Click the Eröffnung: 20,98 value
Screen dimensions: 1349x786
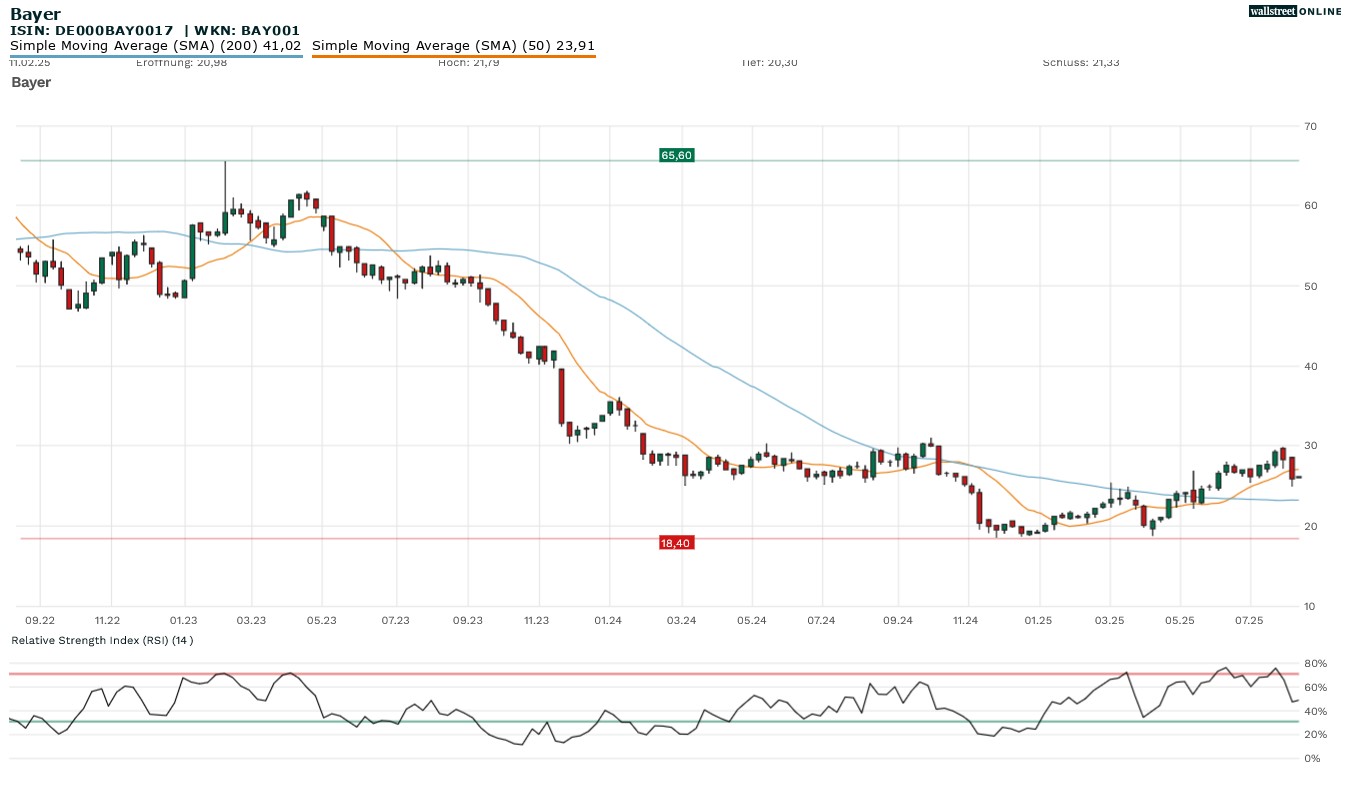180,62
